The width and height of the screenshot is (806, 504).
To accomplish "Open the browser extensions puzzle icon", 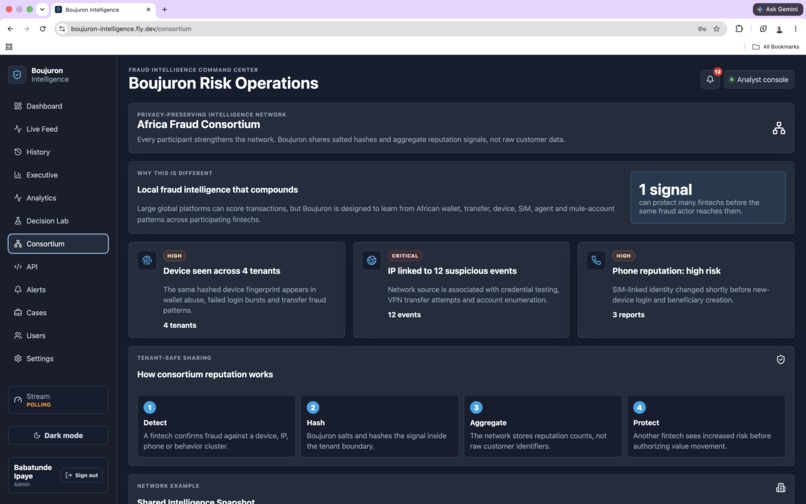I will click(739, 29).
